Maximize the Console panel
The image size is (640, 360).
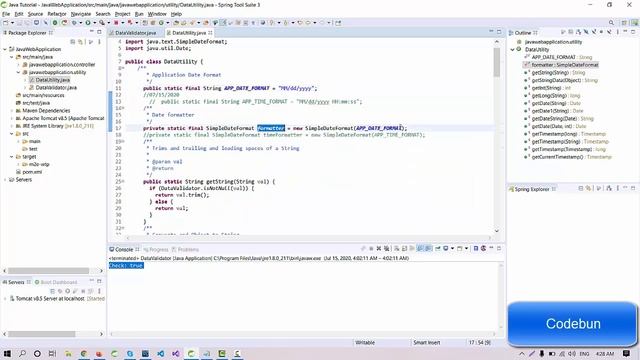click(499, 248)
